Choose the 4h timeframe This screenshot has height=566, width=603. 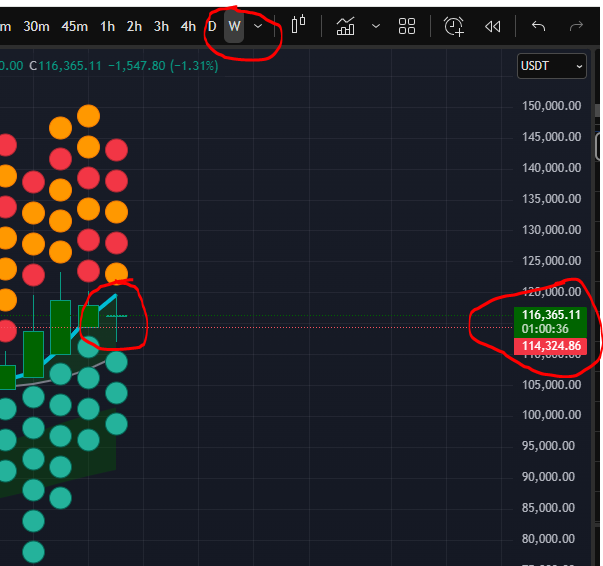[188, 27]
